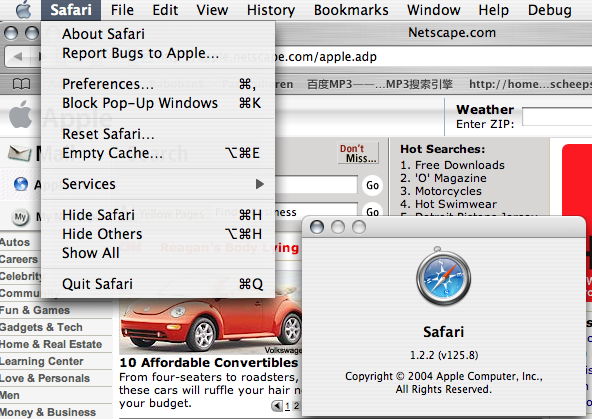592x419 pixels.
Task: Open Learning Center channel
Action: tap(42, 361)
